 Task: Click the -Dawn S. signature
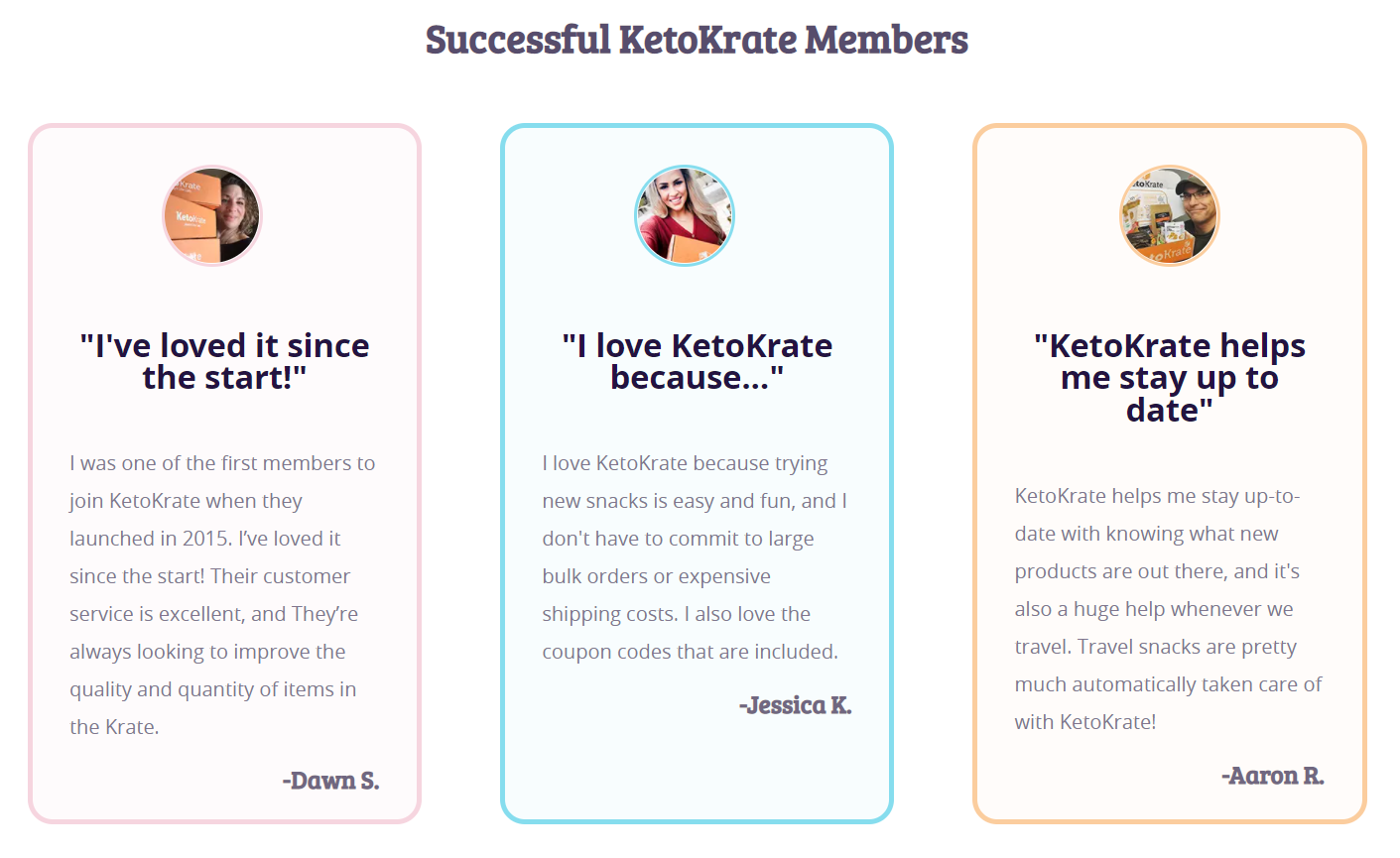pos(330,781)
